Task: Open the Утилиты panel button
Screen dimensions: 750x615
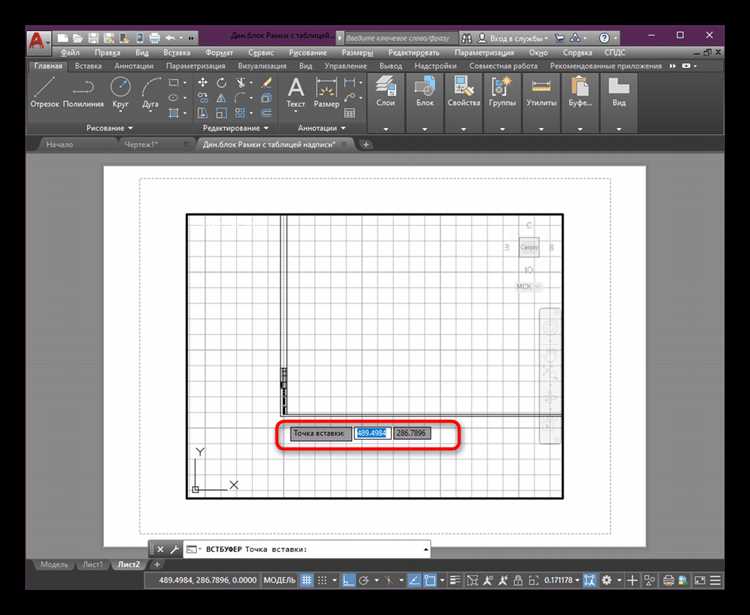Action: point(541,93)
